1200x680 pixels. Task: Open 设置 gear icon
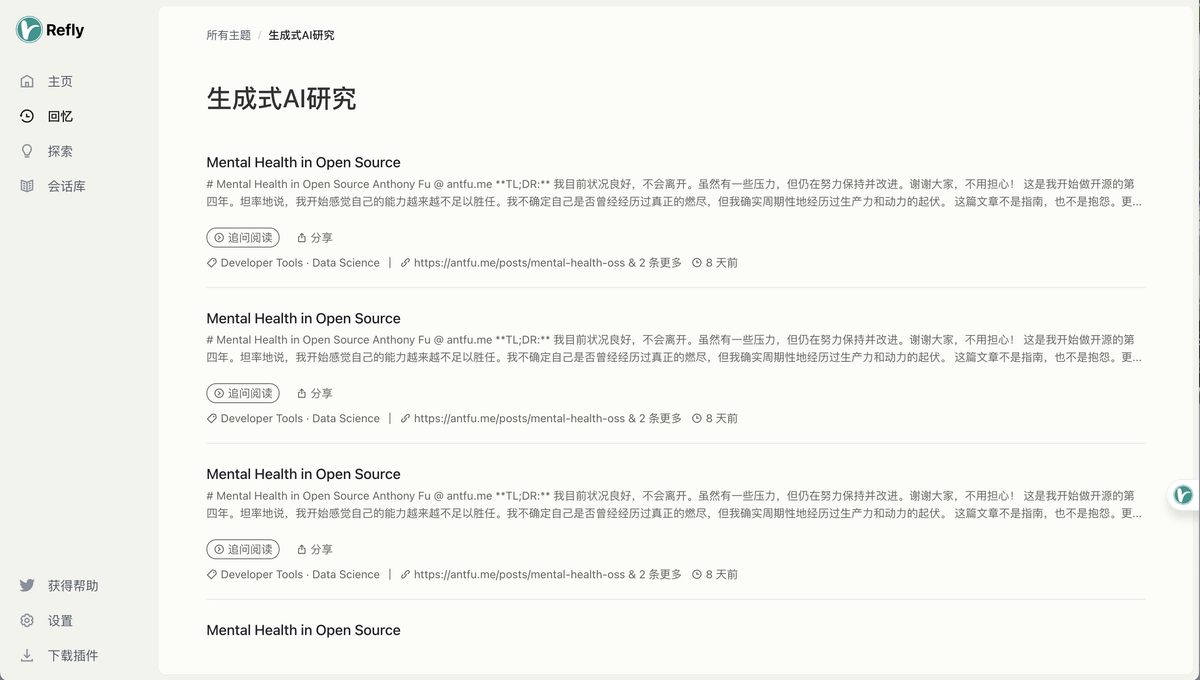coord(27,620)
